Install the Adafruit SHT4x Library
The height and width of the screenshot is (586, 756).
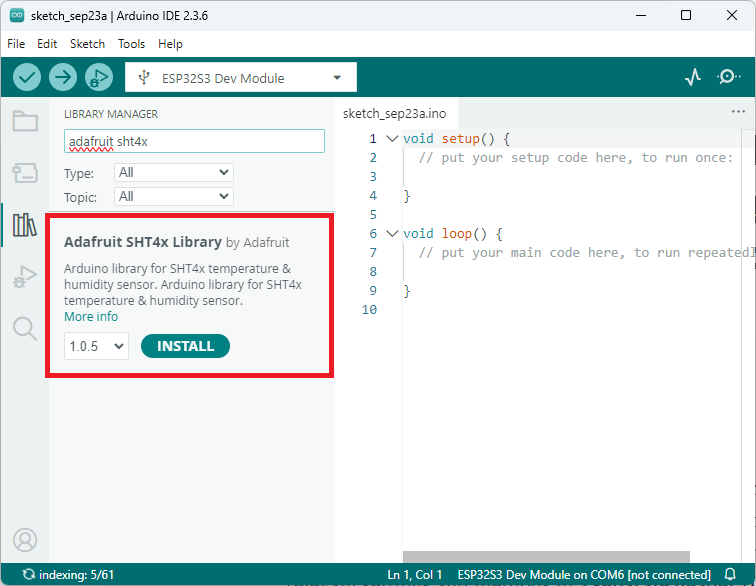point(185,346)
